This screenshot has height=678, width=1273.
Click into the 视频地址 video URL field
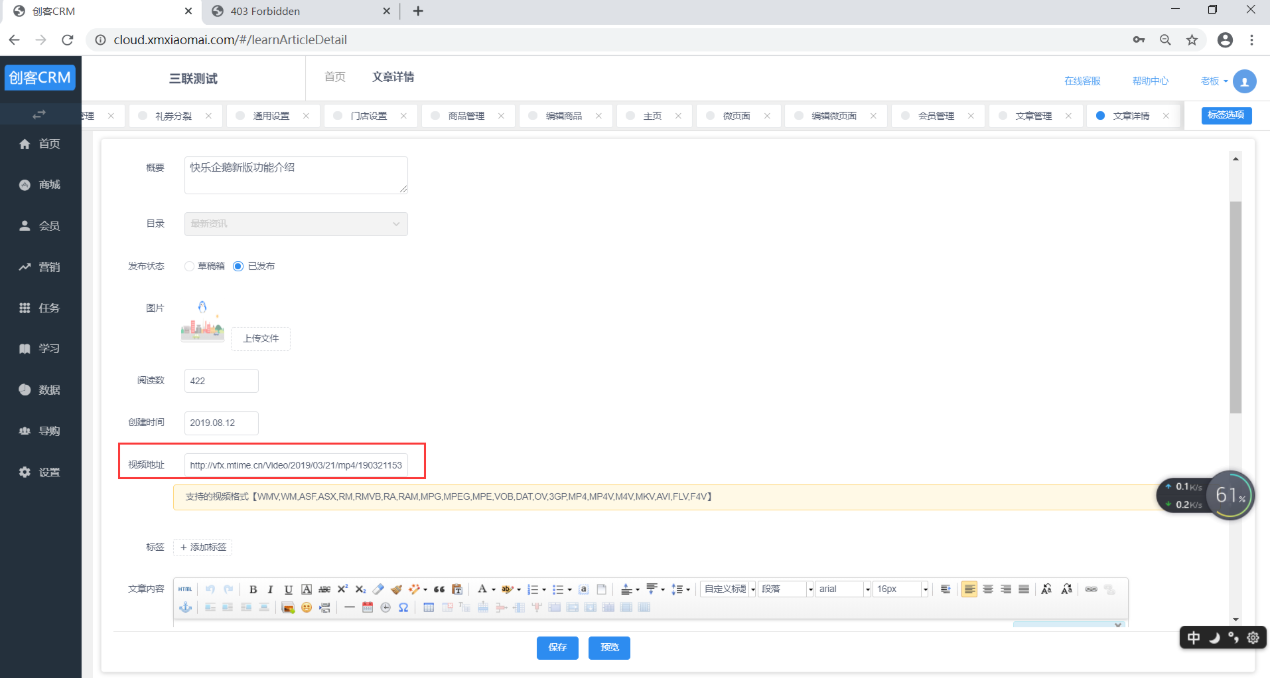point(296,465)
